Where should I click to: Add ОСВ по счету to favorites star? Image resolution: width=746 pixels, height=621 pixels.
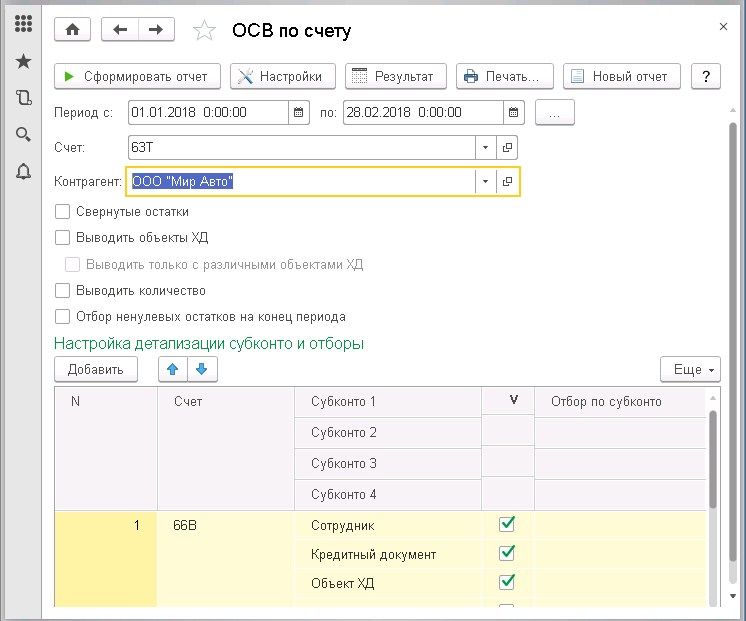[204, 30]
